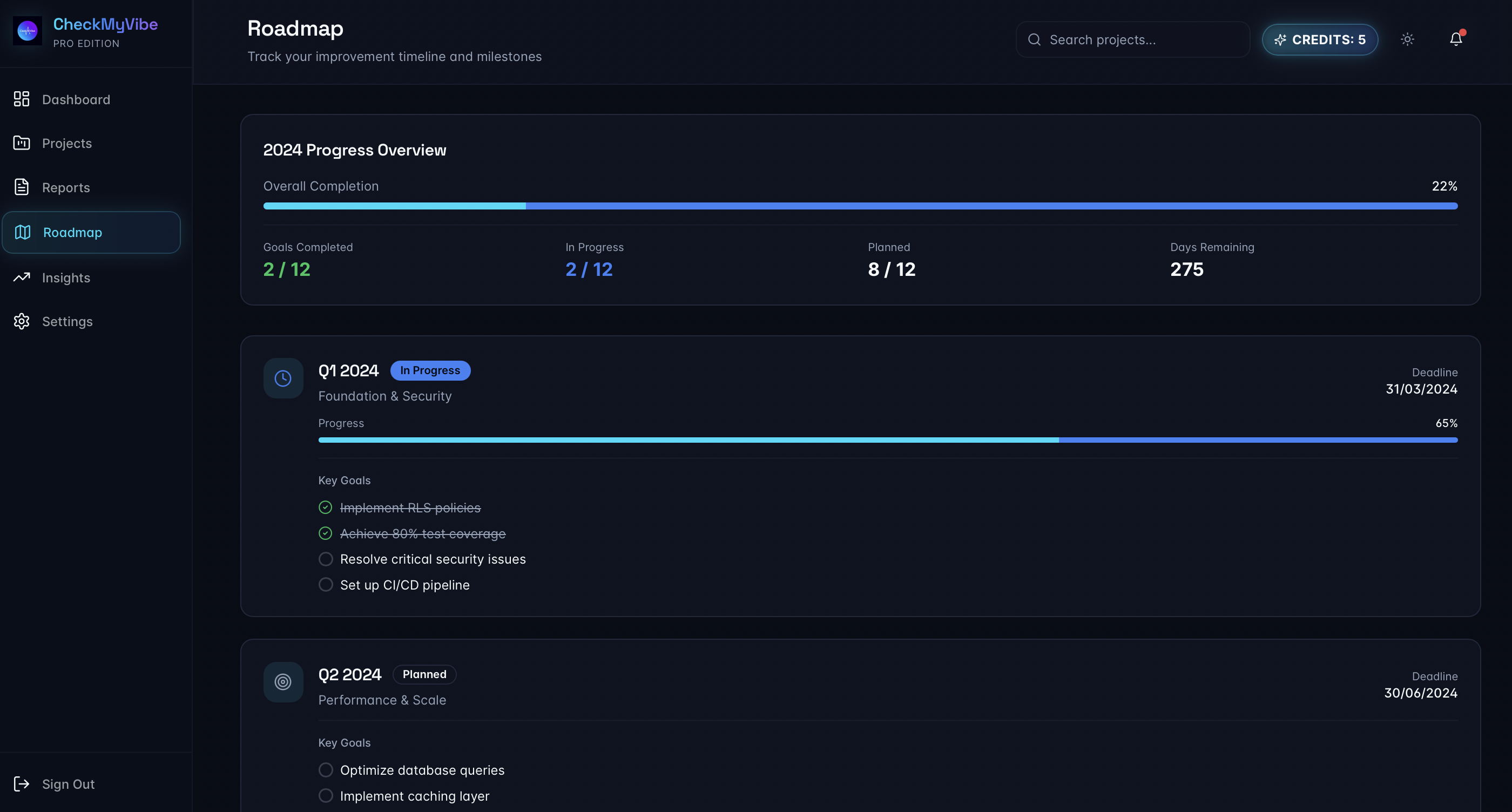Viewport: 1512px width, 812px height.
Task: Click the Reports document icon
Action: click(x=22, y=187)
